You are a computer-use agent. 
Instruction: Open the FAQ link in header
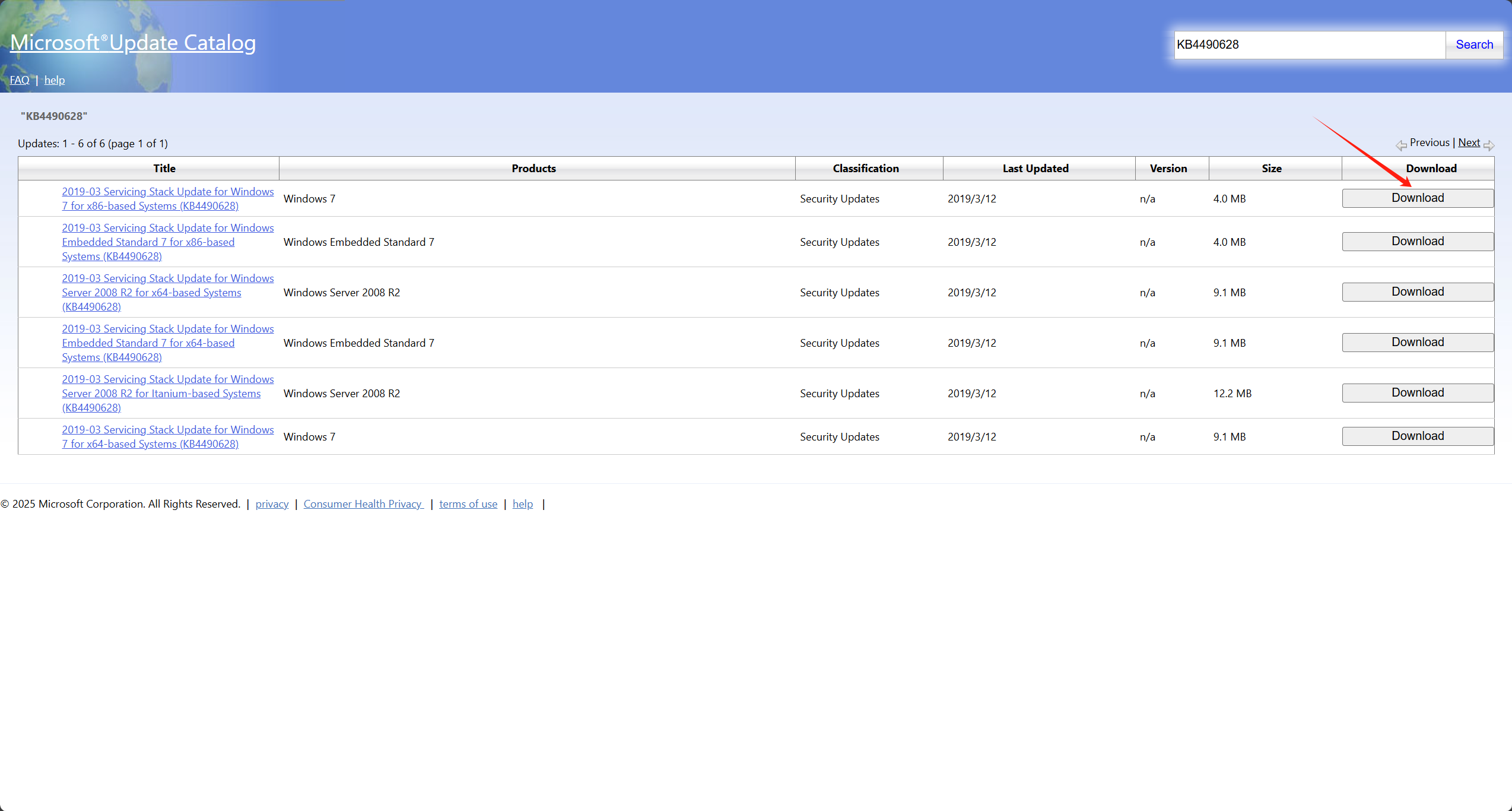(20, 80)
